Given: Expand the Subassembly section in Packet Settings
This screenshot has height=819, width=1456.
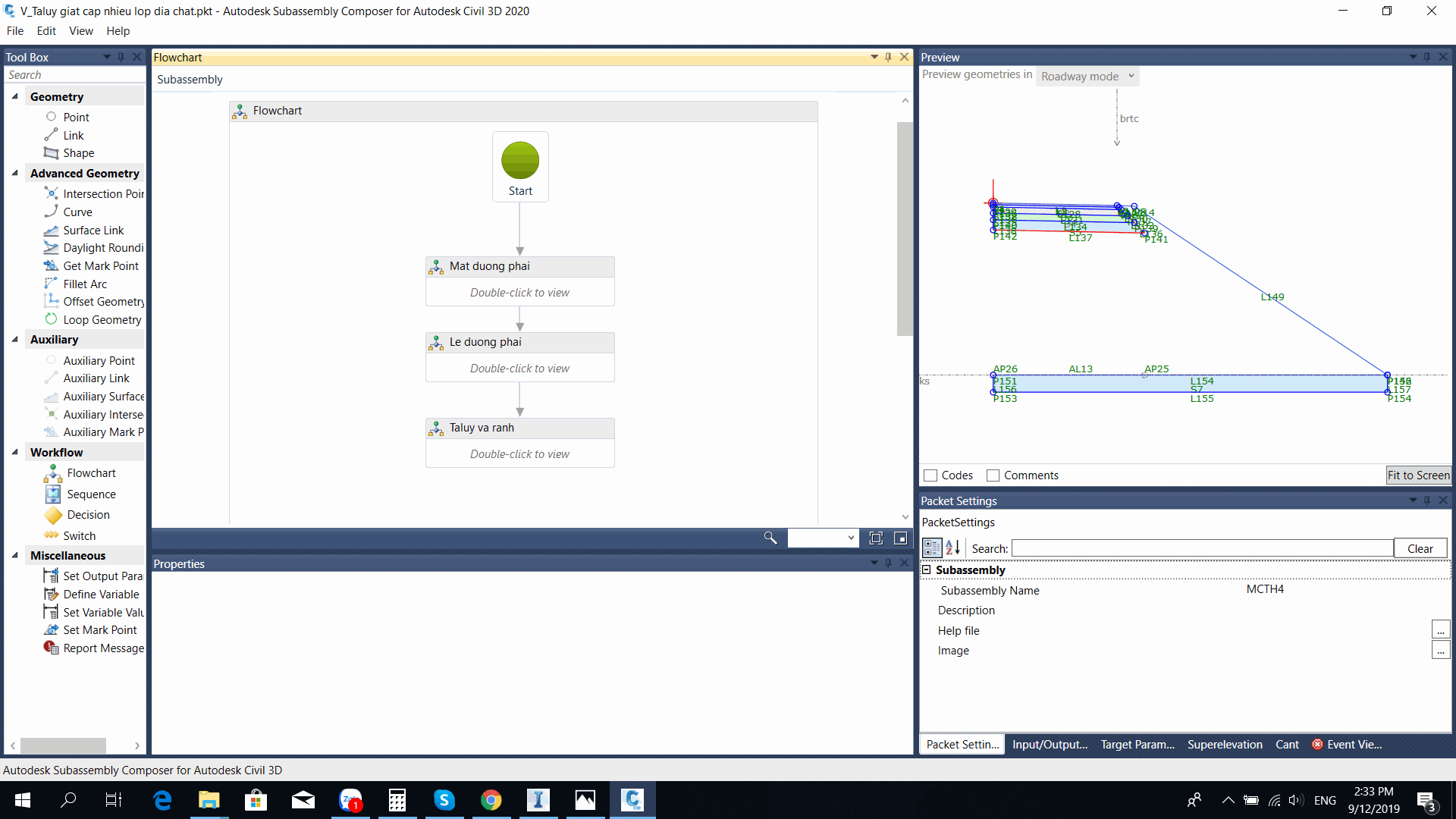Looking at the screenshot, I should (x=927, y=569).
